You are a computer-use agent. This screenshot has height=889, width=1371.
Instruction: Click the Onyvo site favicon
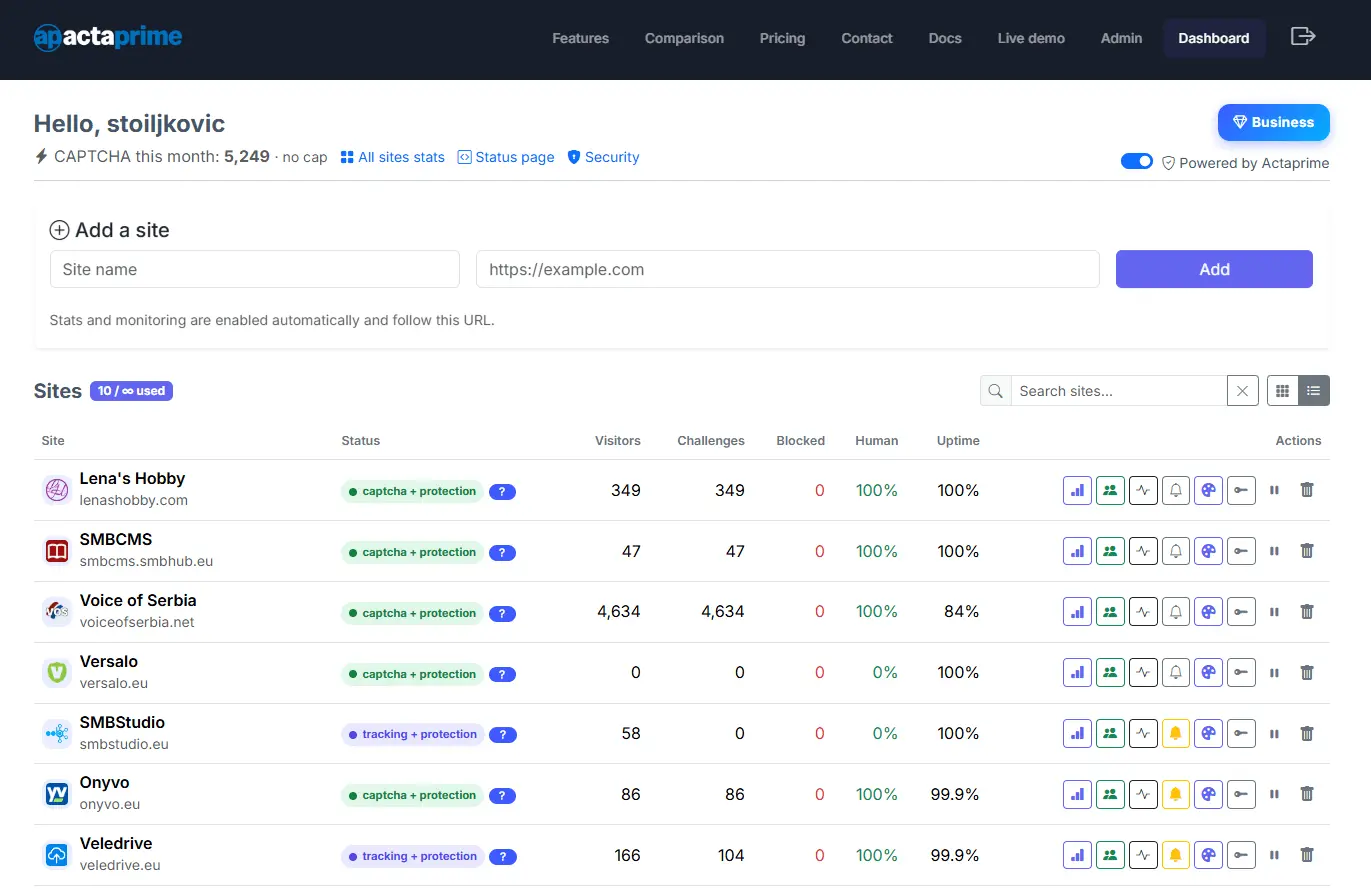pyautogui.click(x=57, y=794)
